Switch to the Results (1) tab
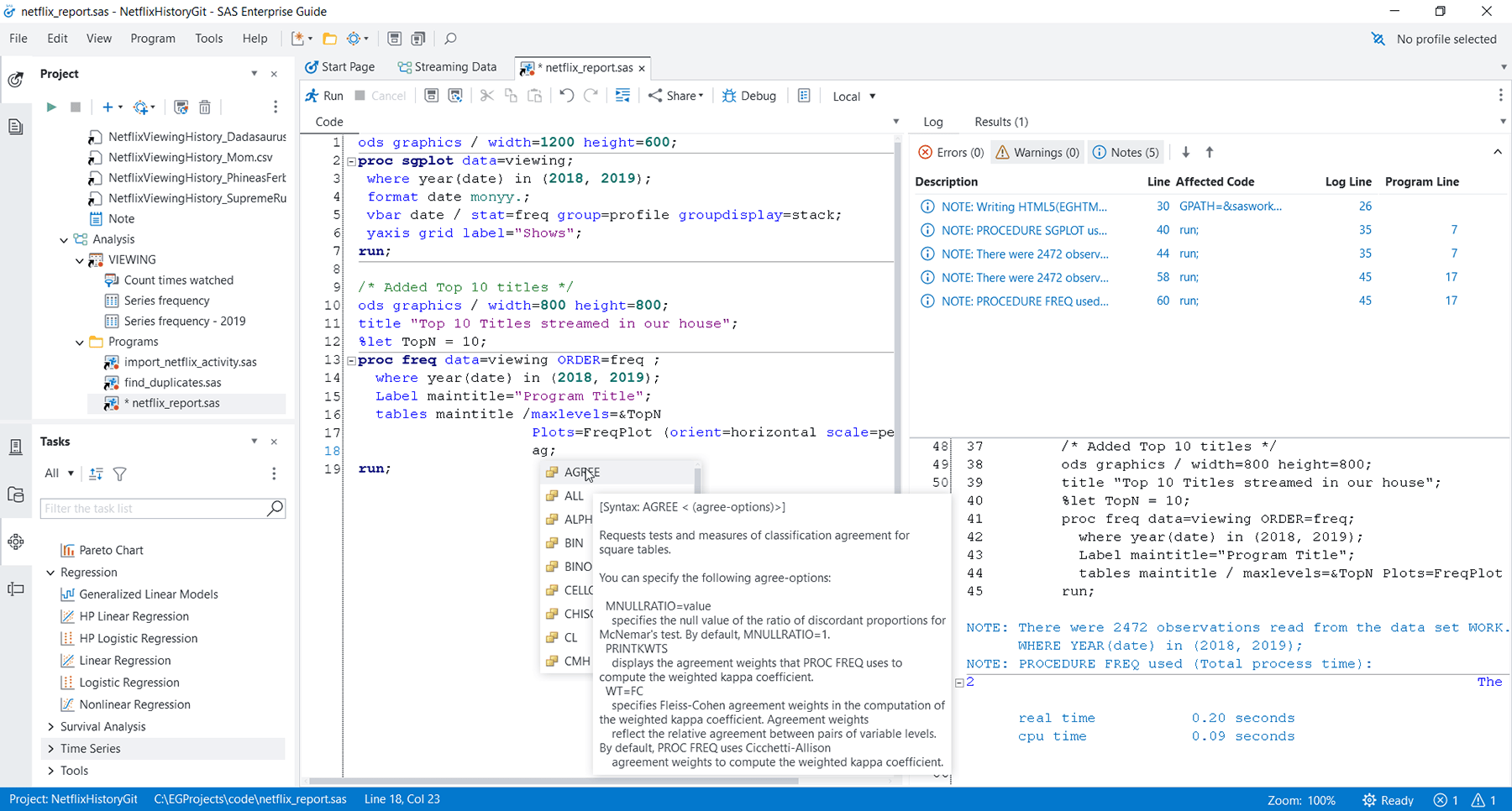This screenshot has height=811, width=1512. pyautogui.click(x=1001, y=122)
